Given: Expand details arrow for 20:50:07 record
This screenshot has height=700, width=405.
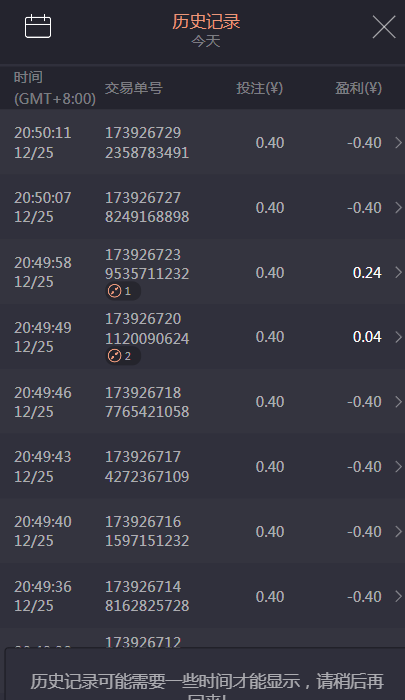Looking at the screenshot, I should tap(398, 207).
